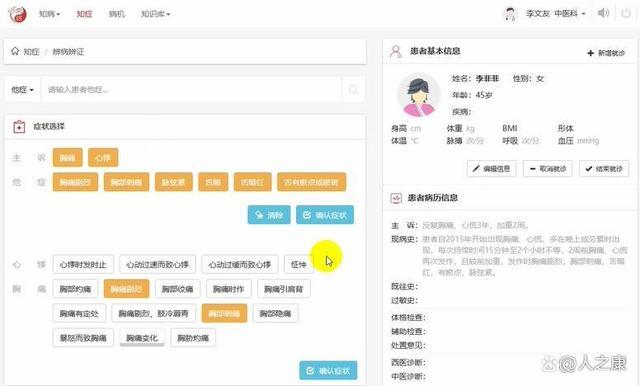
Task: Select the 心动过缓而致心悸 symptom chip
Action: click(x=240, y=264)
